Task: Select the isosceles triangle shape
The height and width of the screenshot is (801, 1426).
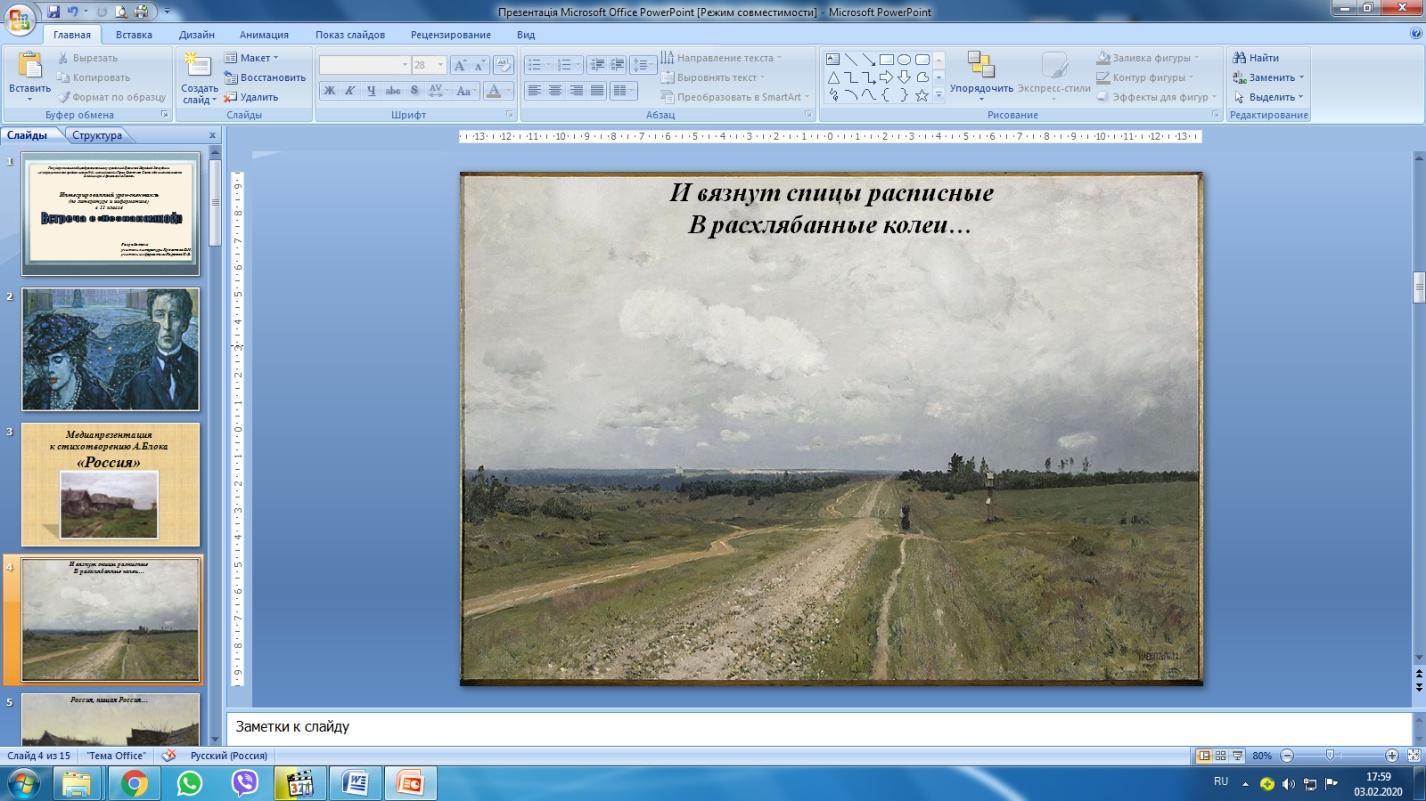Action: [x=833, y=77]
